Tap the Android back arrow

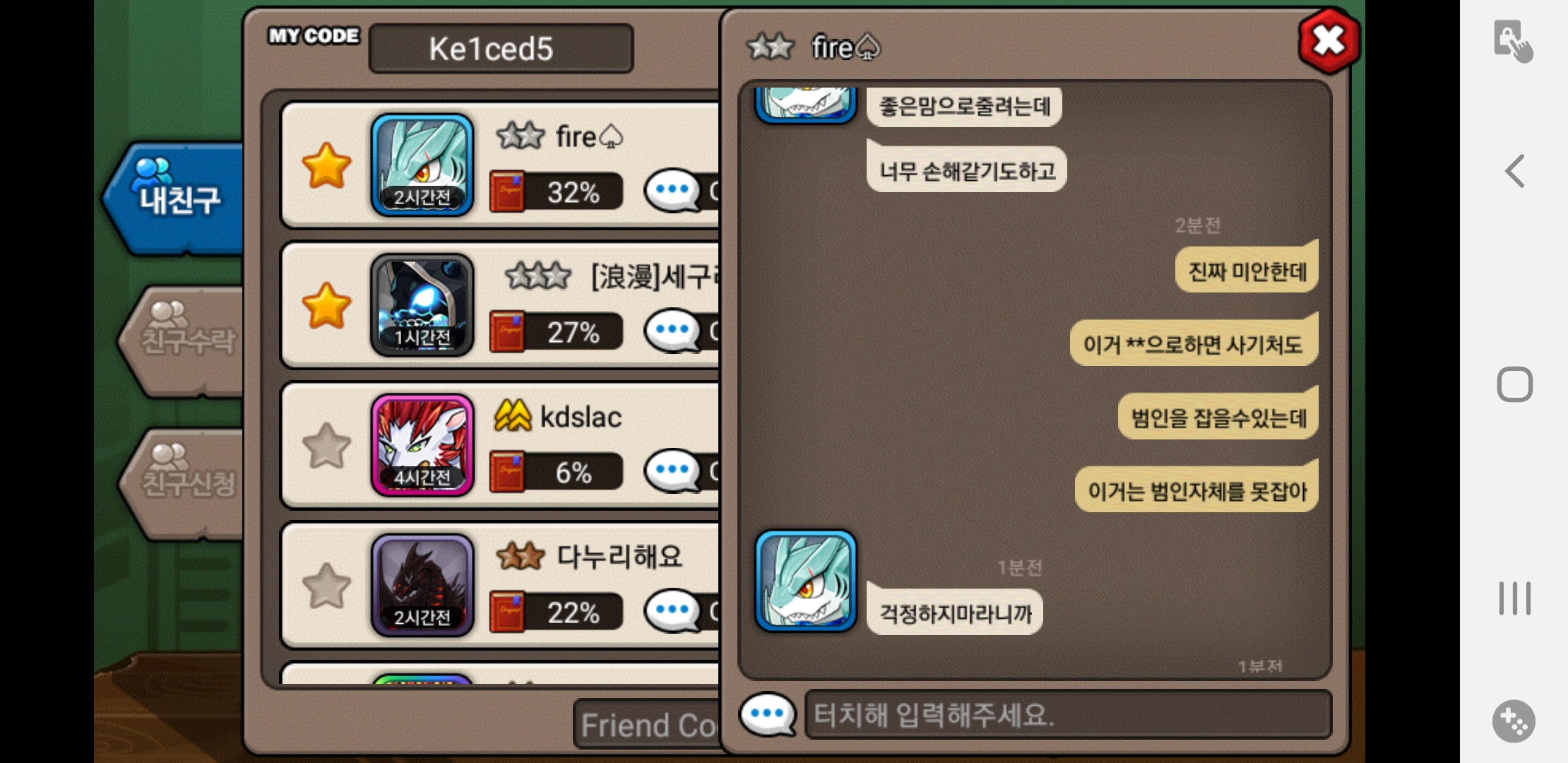(x=1514, y=171)
